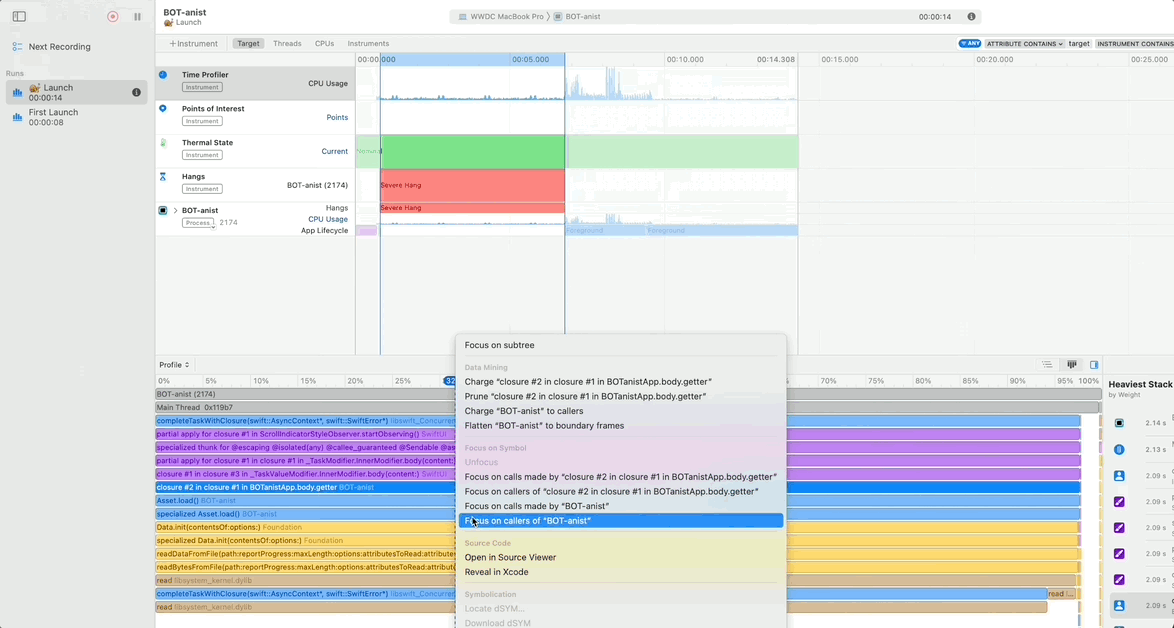Click the Thermal State thermometer icon
This screenshot has height=628, width=1174.
[162, 142]
